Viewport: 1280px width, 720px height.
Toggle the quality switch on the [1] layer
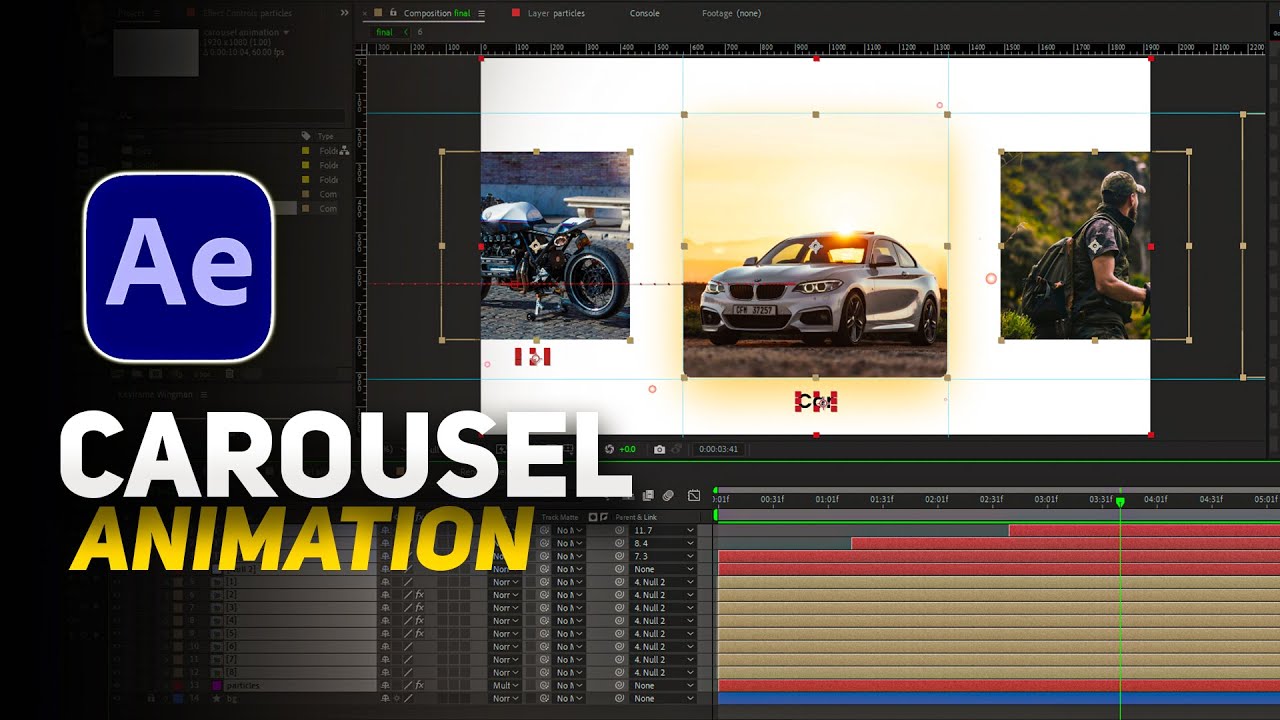[x=407, y=582]
